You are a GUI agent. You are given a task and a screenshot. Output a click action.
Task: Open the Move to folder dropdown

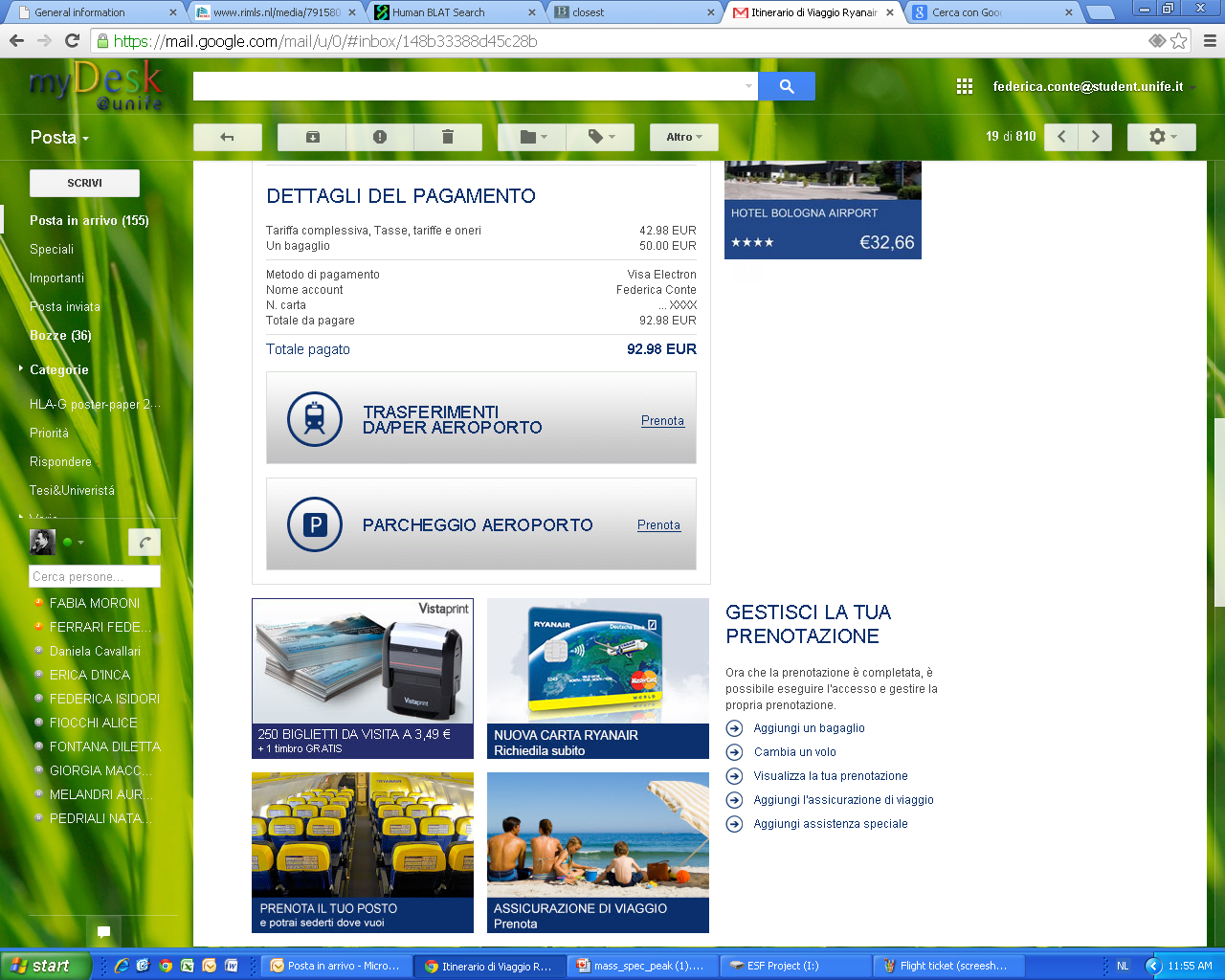(x=532, y=137)
